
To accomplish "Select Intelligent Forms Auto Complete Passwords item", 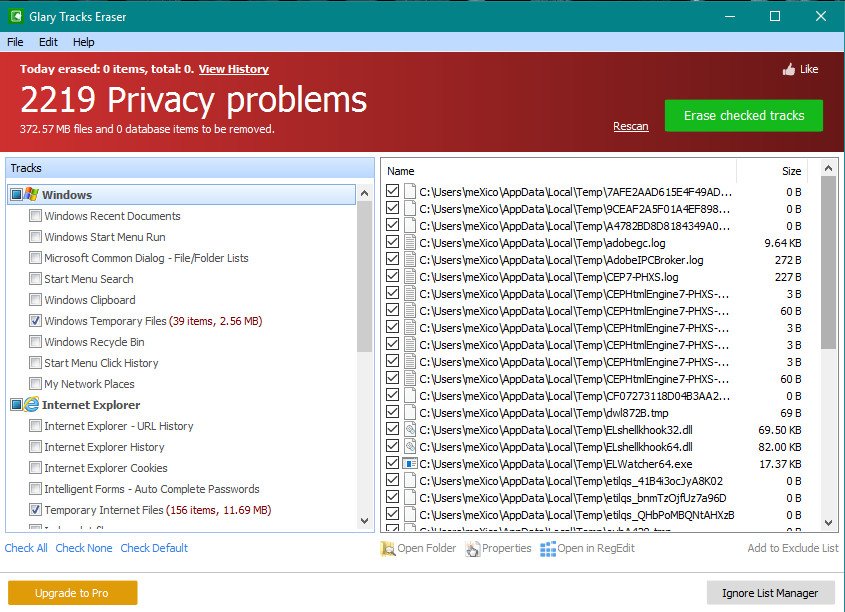I will [152, 489].
